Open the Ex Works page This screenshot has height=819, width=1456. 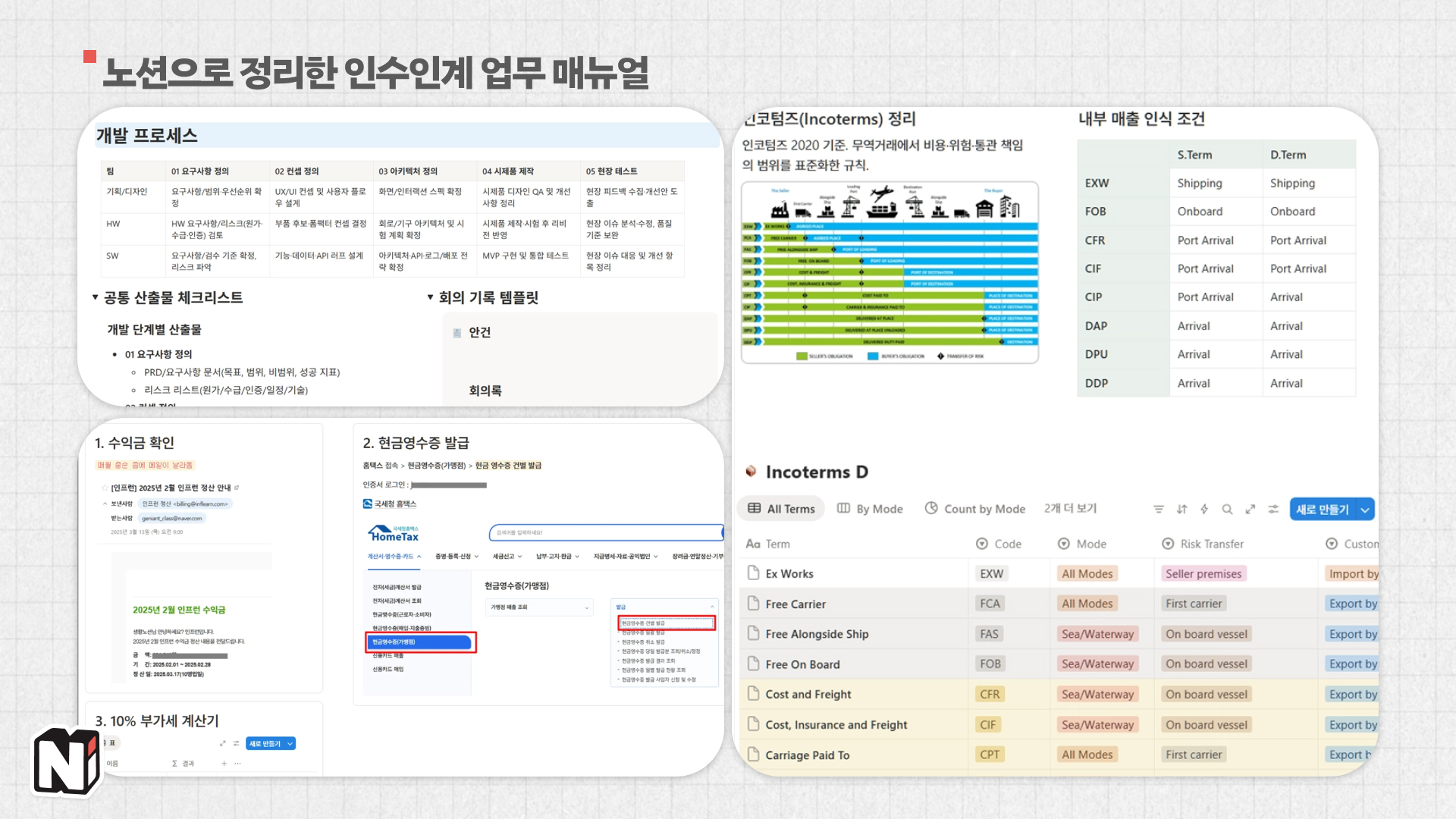789,574
